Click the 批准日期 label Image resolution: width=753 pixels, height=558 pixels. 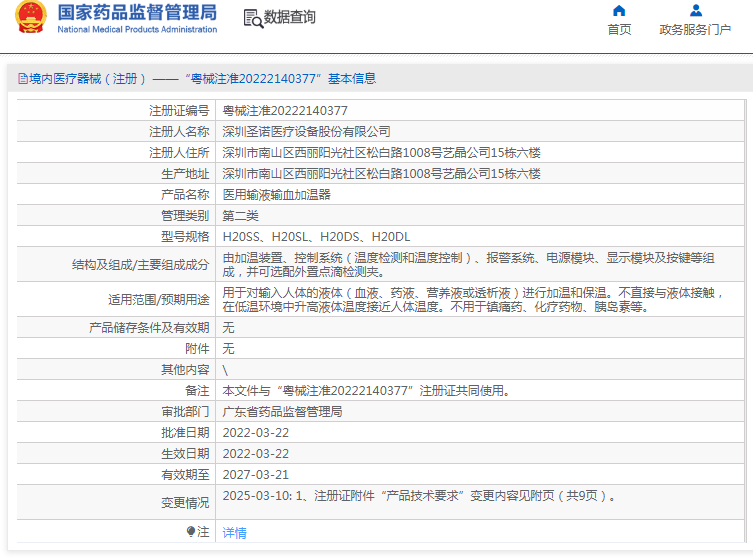(185, 433)
